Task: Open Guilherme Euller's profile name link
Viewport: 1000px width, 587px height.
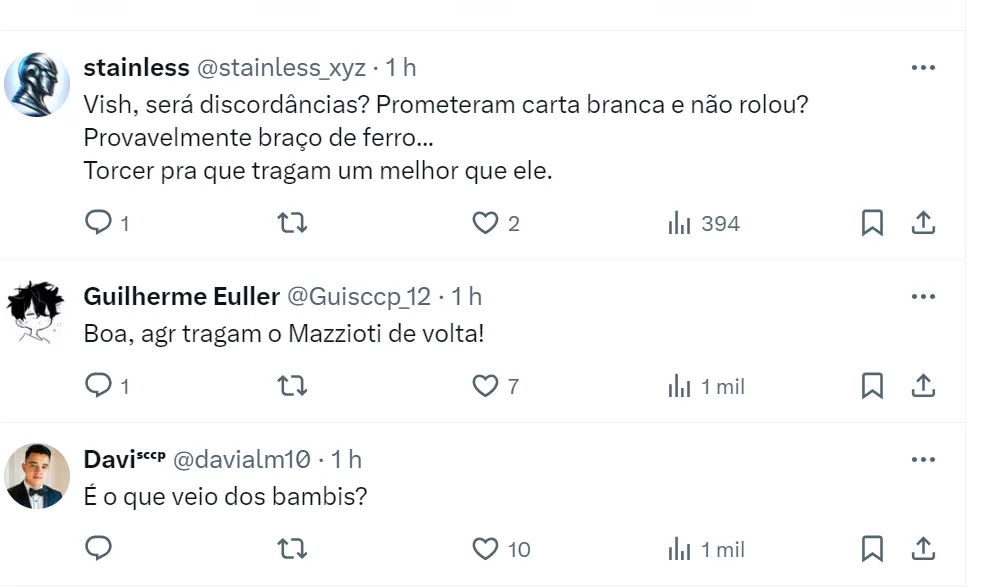Action: [x=181, y=297]
